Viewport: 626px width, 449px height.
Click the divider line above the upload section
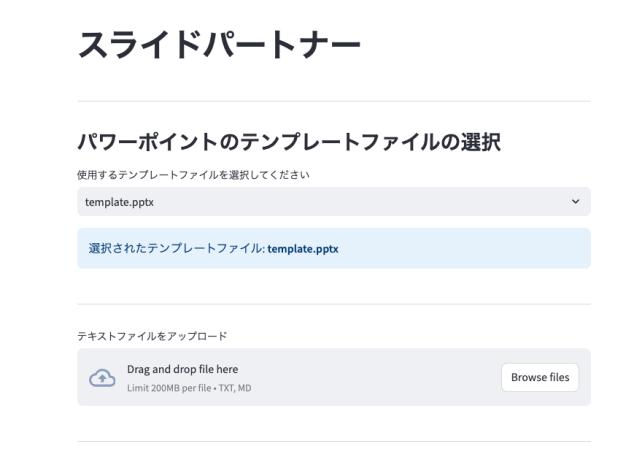coord(333,304)
